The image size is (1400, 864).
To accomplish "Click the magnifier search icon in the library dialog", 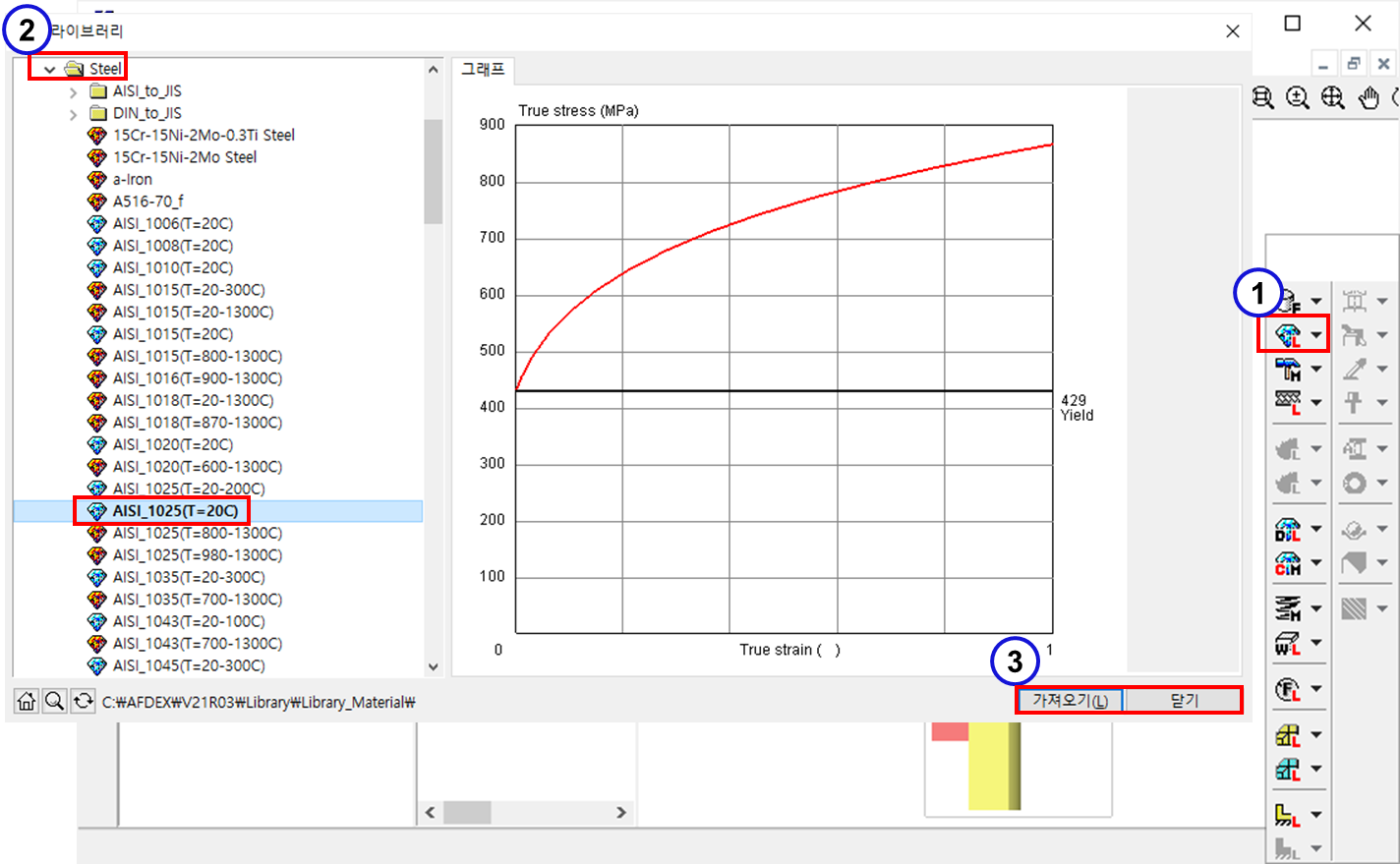I will point(55,701).
